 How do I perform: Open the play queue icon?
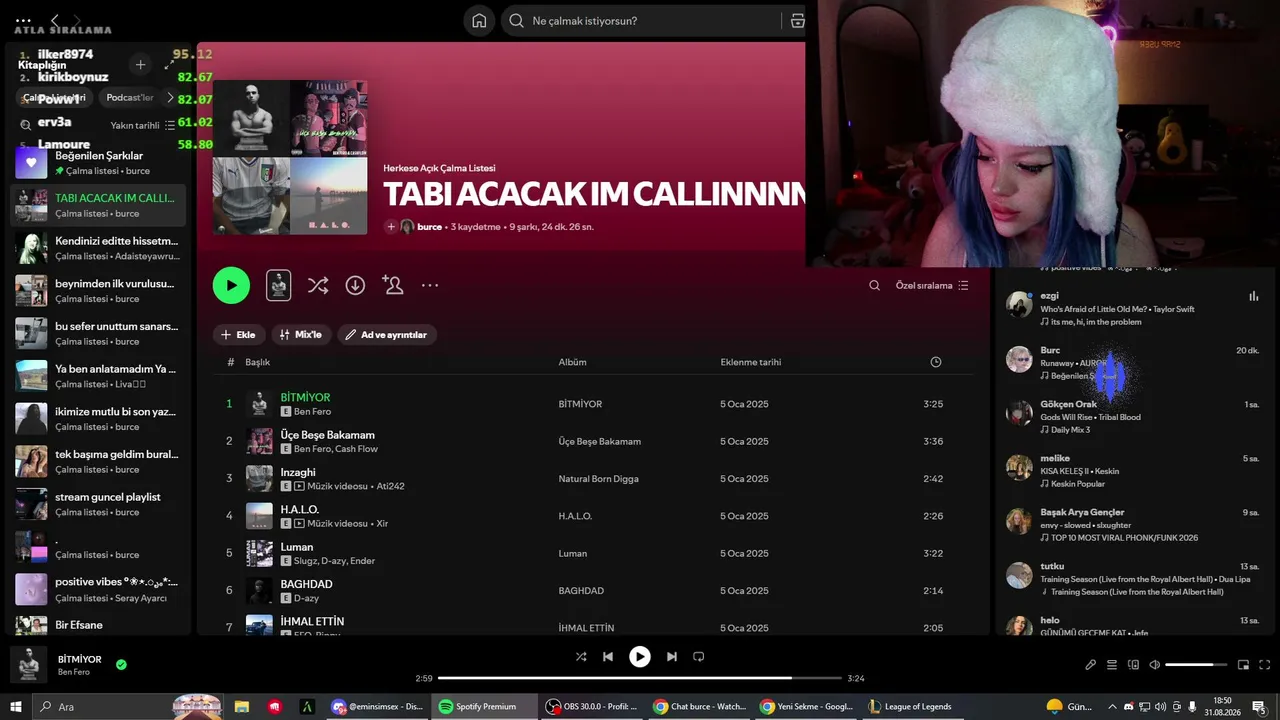click(x=1111, y=665)
